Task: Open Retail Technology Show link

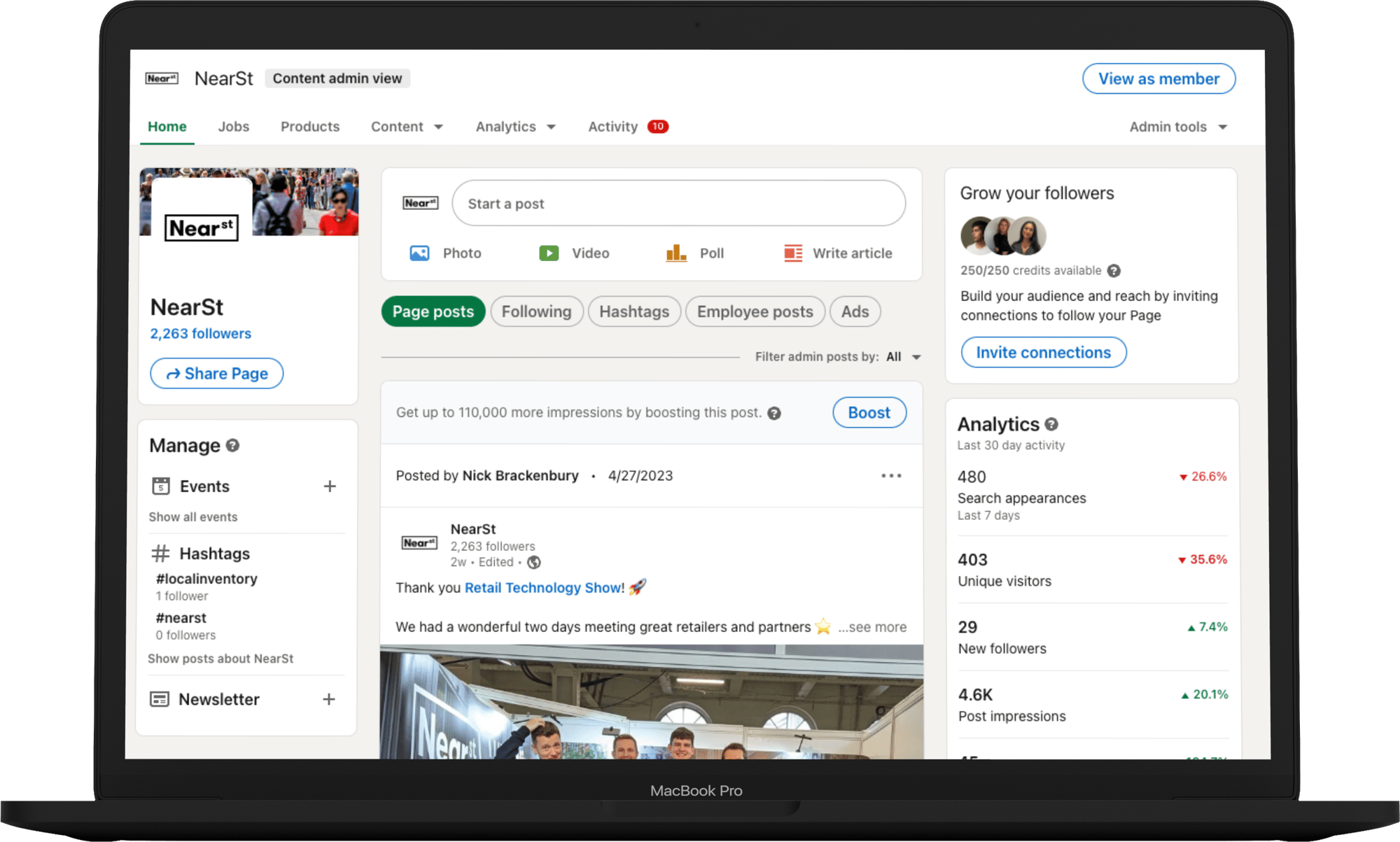Action: tap(543, 588)
